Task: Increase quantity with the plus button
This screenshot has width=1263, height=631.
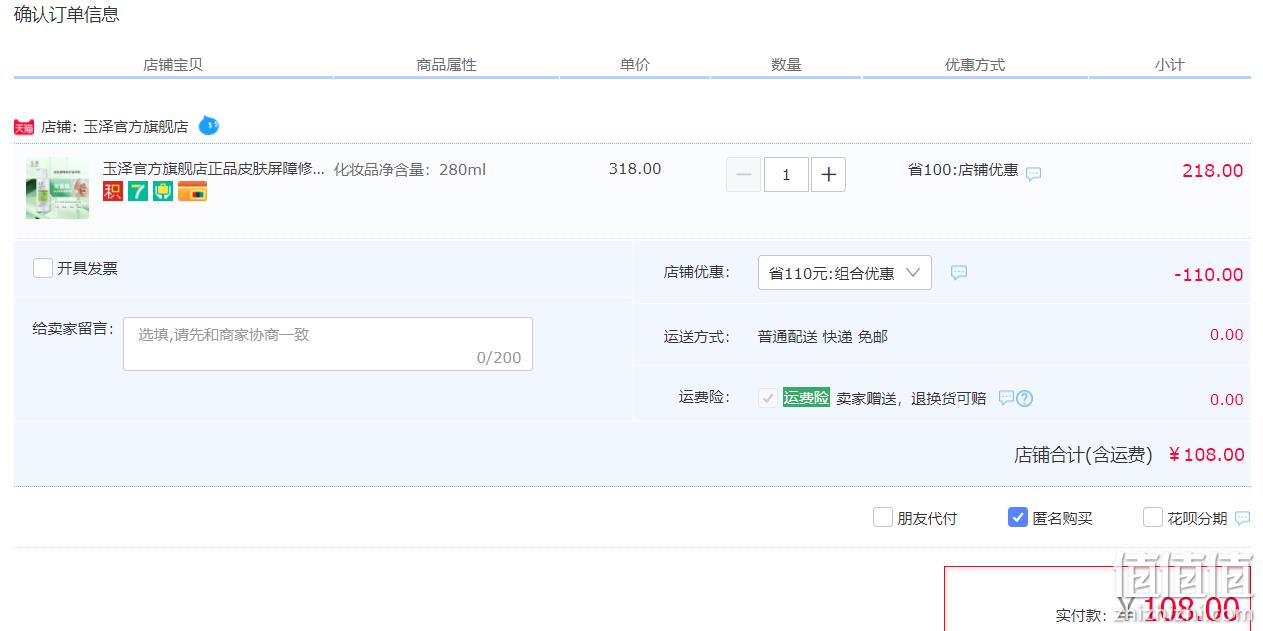Action: [x=828, y=175]
